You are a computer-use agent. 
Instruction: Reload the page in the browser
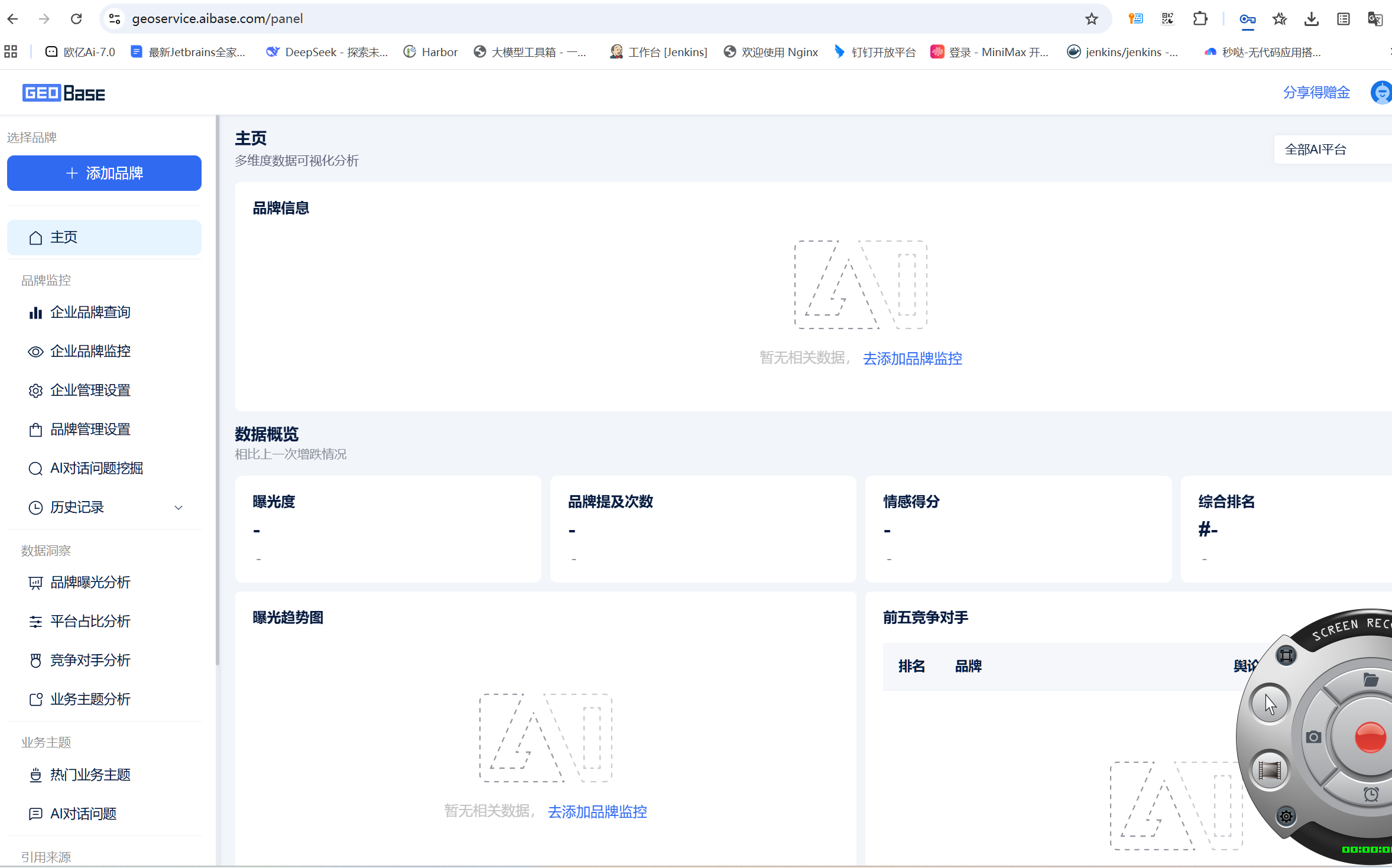(76, 19)
